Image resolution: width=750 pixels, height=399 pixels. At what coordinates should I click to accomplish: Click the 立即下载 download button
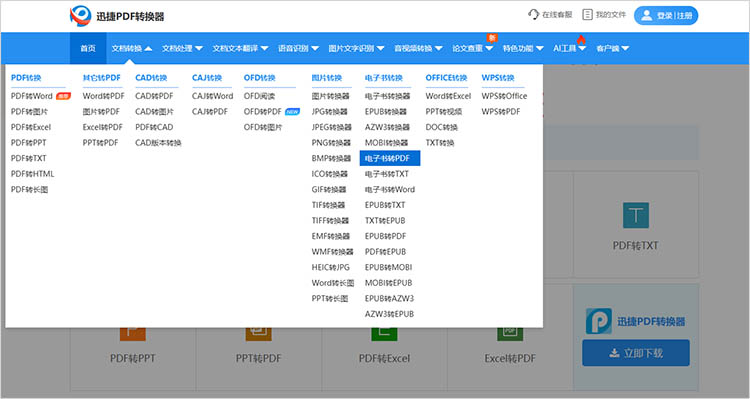(x=636, y=353)
